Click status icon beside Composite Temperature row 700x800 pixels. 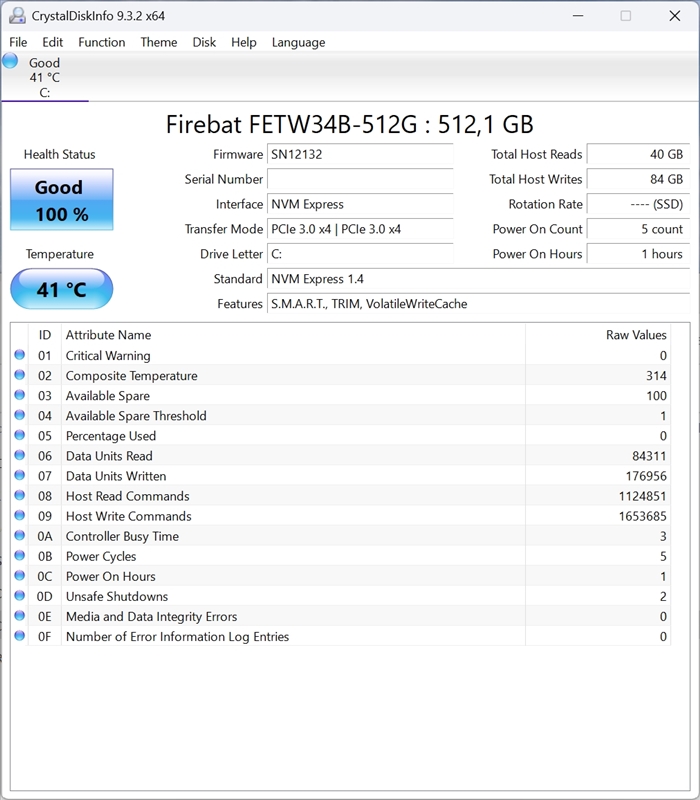(x=20, y=375)
